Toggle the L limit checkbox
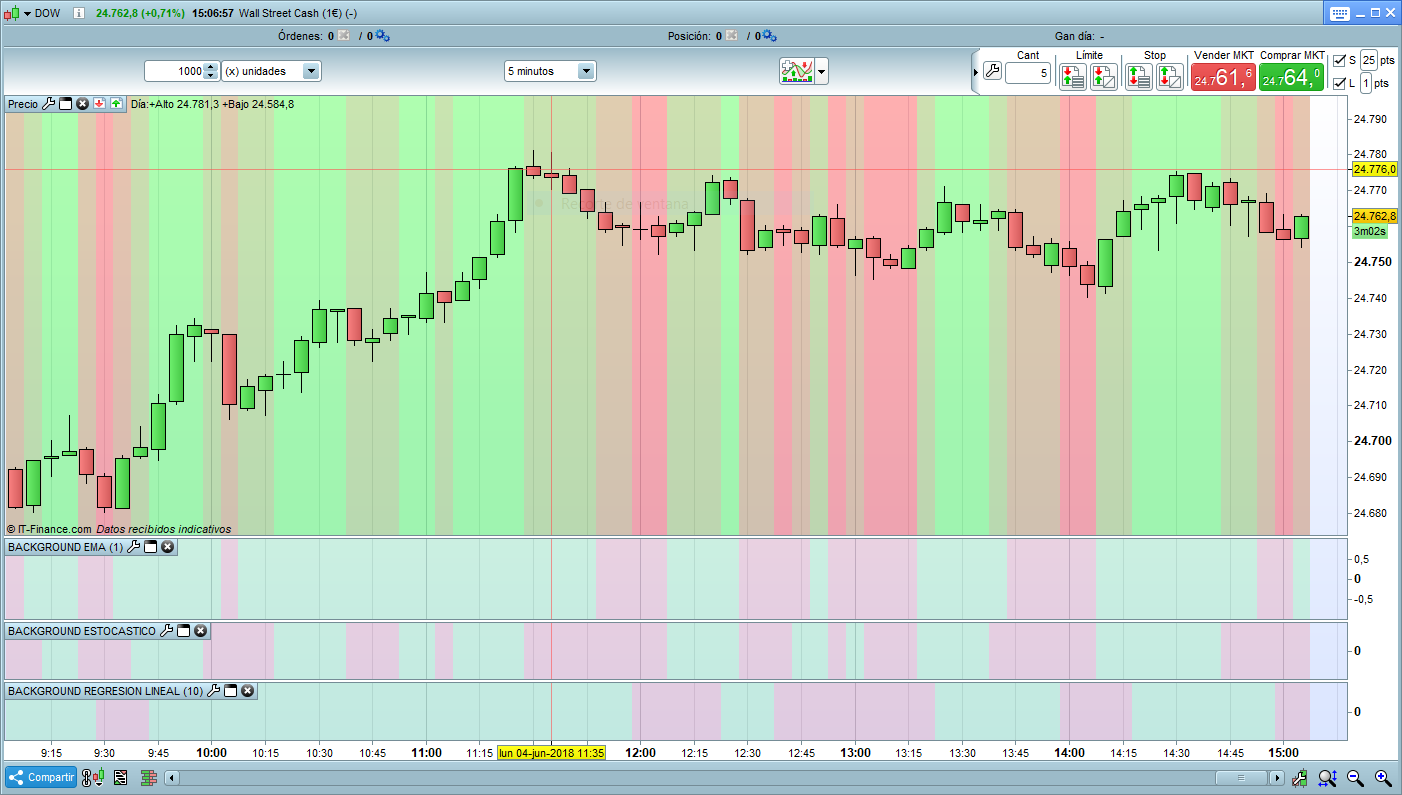The height and width of the screenshot is (795, 1402). click(1340, 83)
